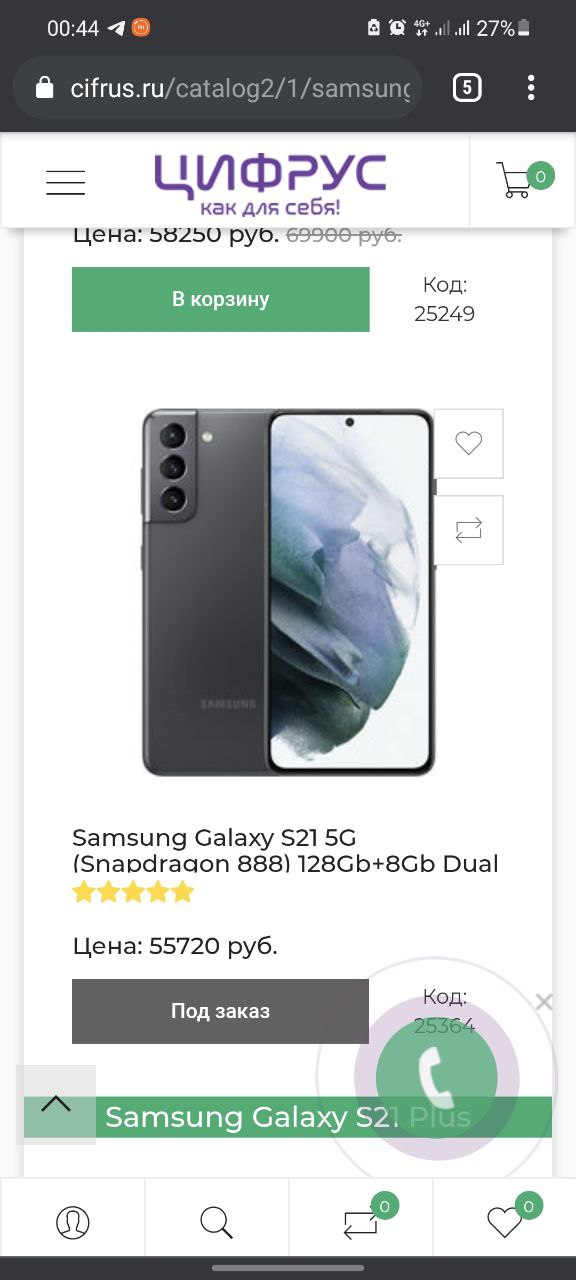Open the hamburger navigation menu
The image size is (576, 1280).
(65, 183)
